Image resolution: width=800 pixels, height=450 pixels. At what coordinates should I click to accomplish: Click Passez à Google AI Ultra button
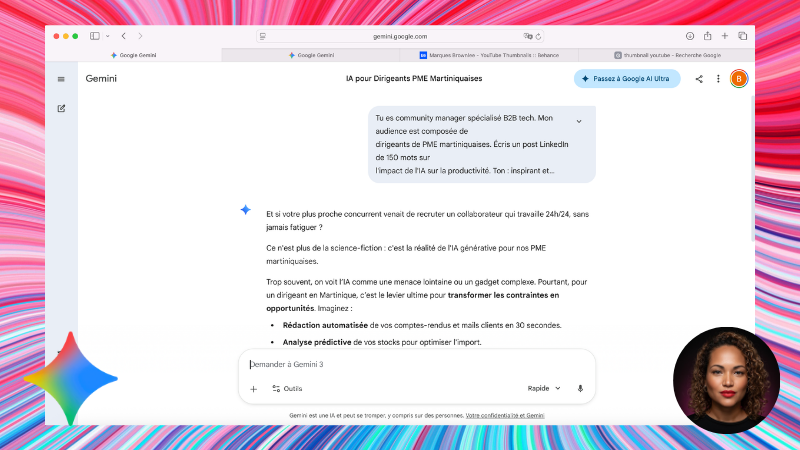point(627,78)
